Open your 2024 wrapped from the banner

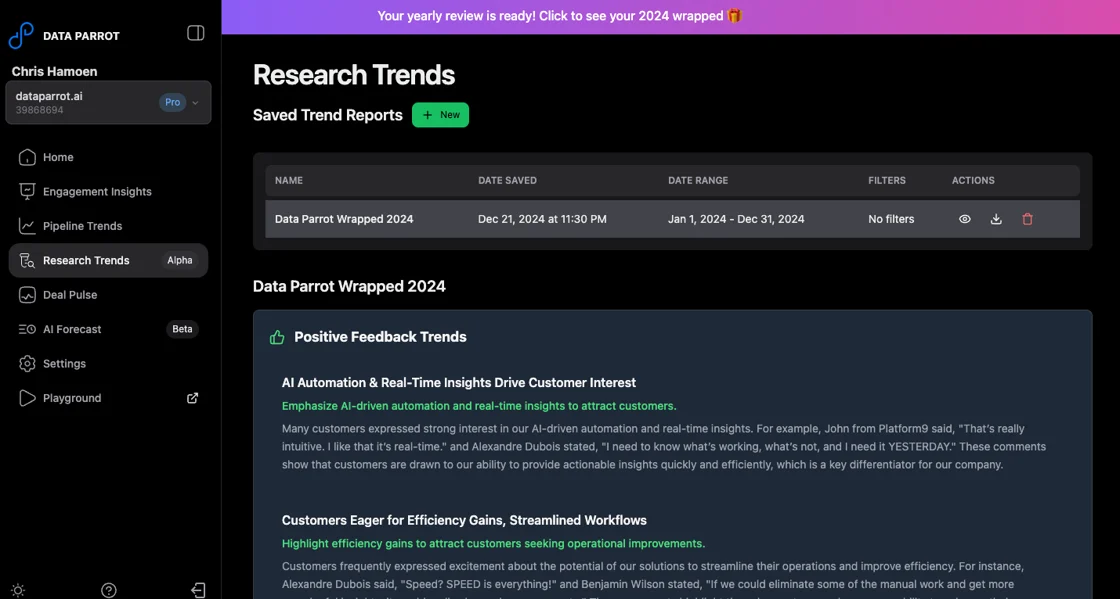pyautogui.click(x=560, y=15)
